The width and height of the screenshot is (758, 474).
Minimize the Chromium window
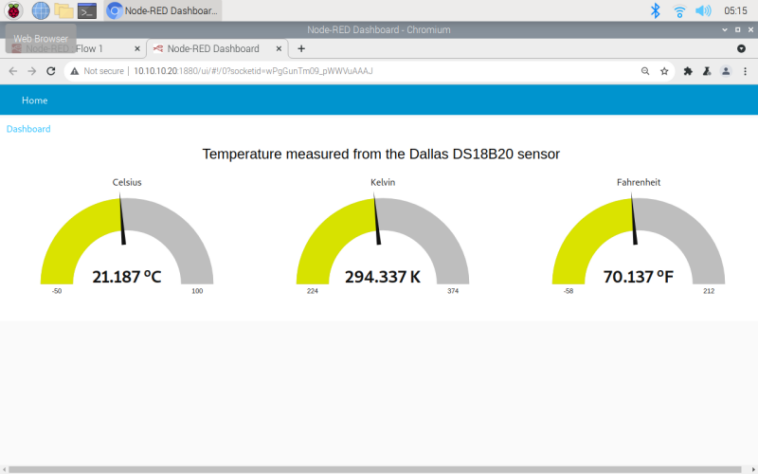pyautogui.click(x=725, y=29)
